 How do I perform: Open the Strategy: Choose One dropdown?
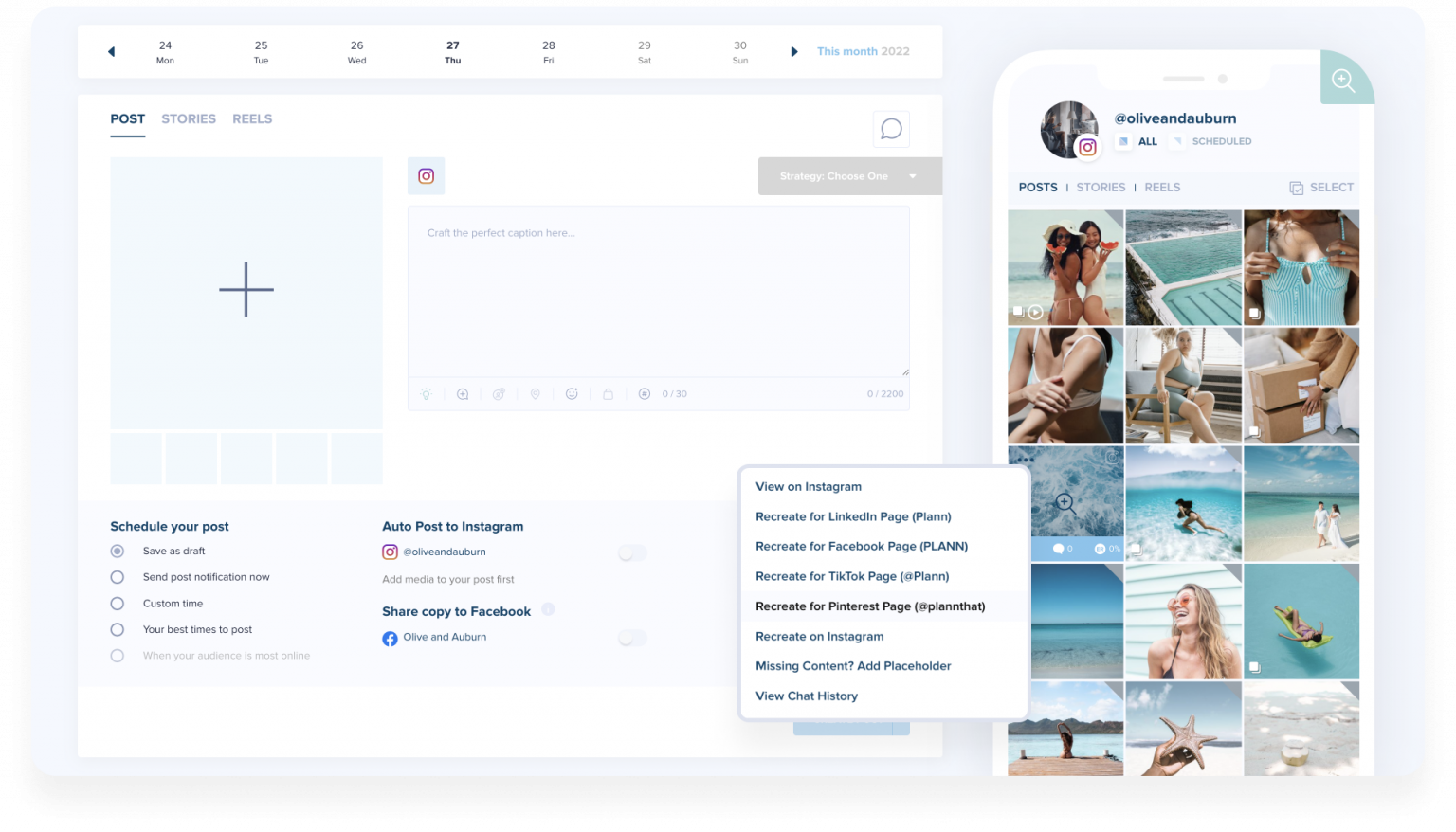[x=849, y=176]
